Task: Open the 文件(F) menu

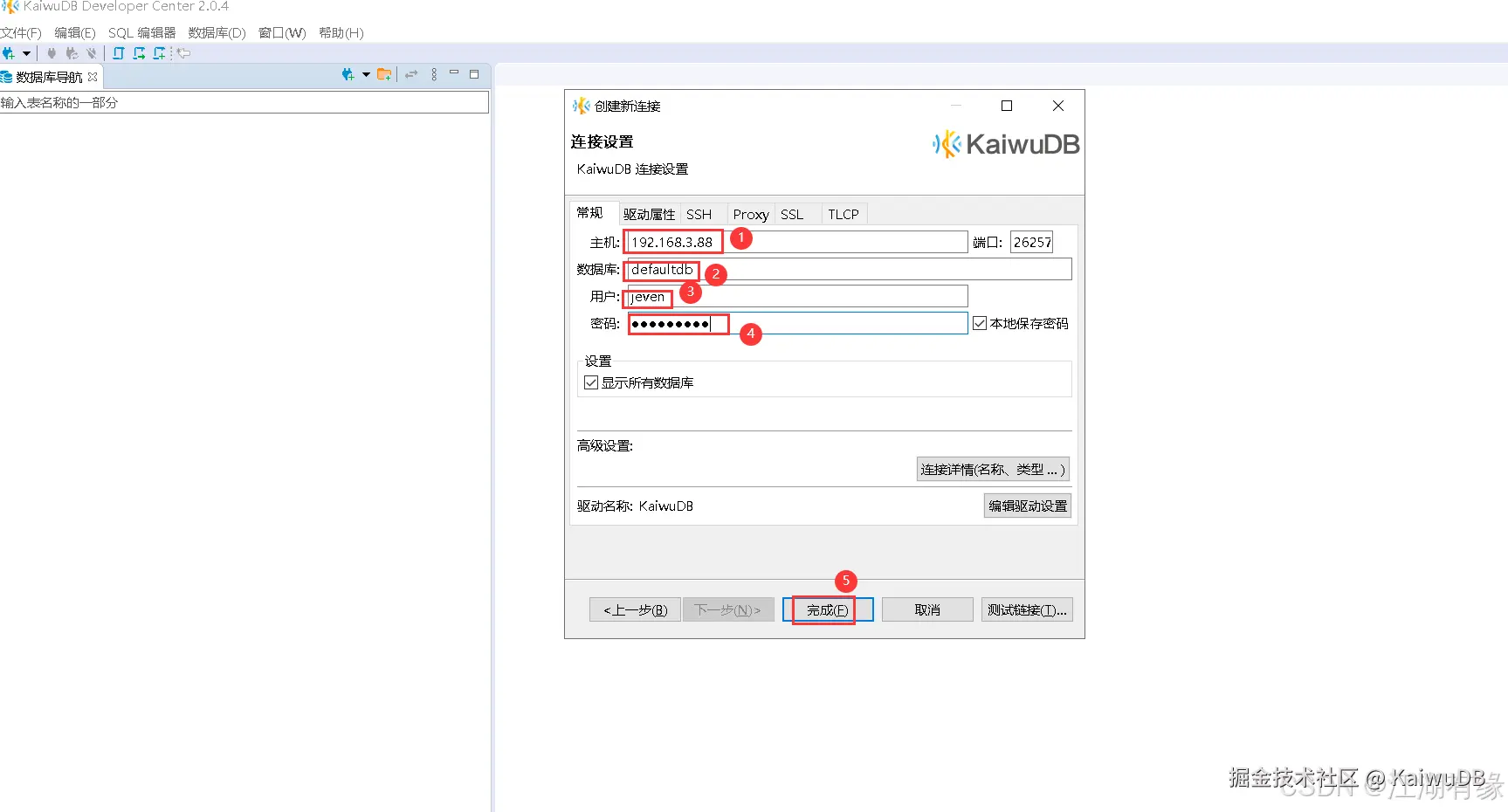Action: 21,33
